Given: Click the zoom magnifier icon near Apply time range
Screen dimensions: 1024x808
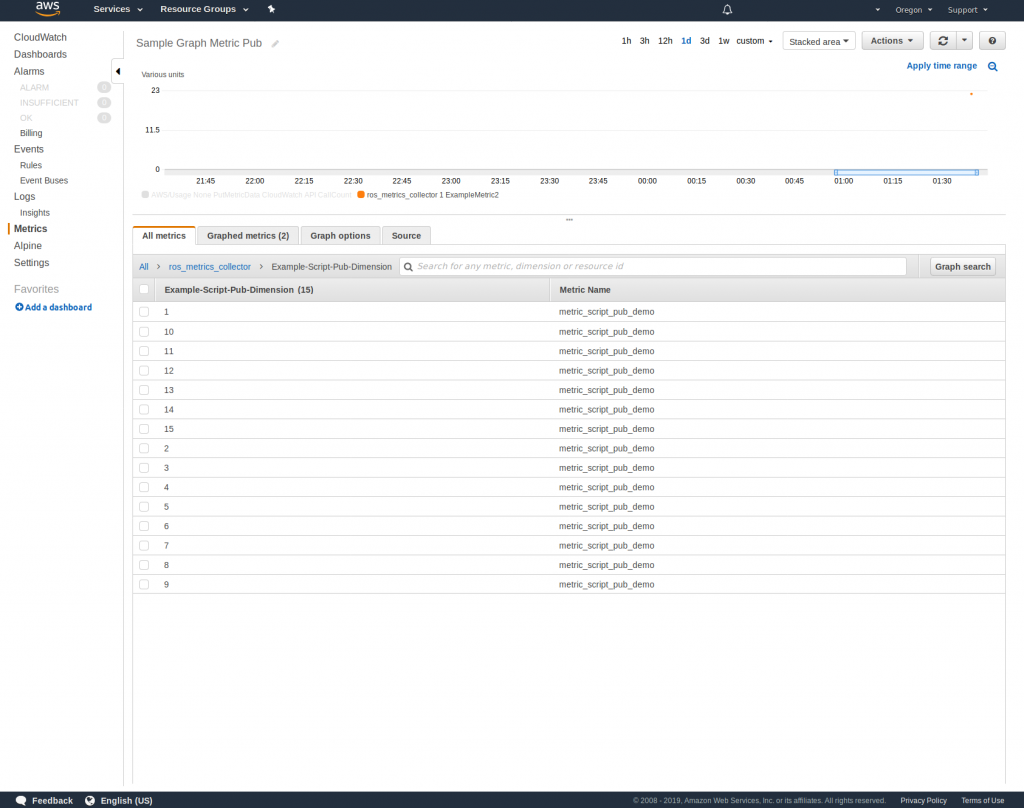Looking at the screenshot, I should (991, 65).
